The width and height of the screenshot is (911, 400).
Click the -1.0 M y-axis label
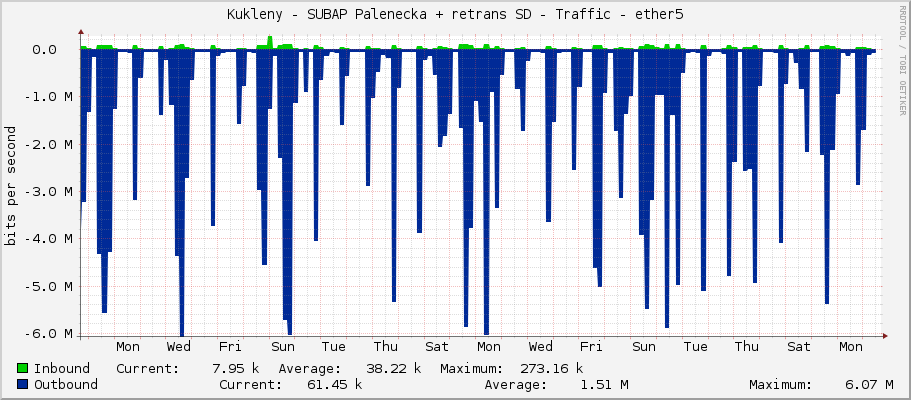[49, 97]
